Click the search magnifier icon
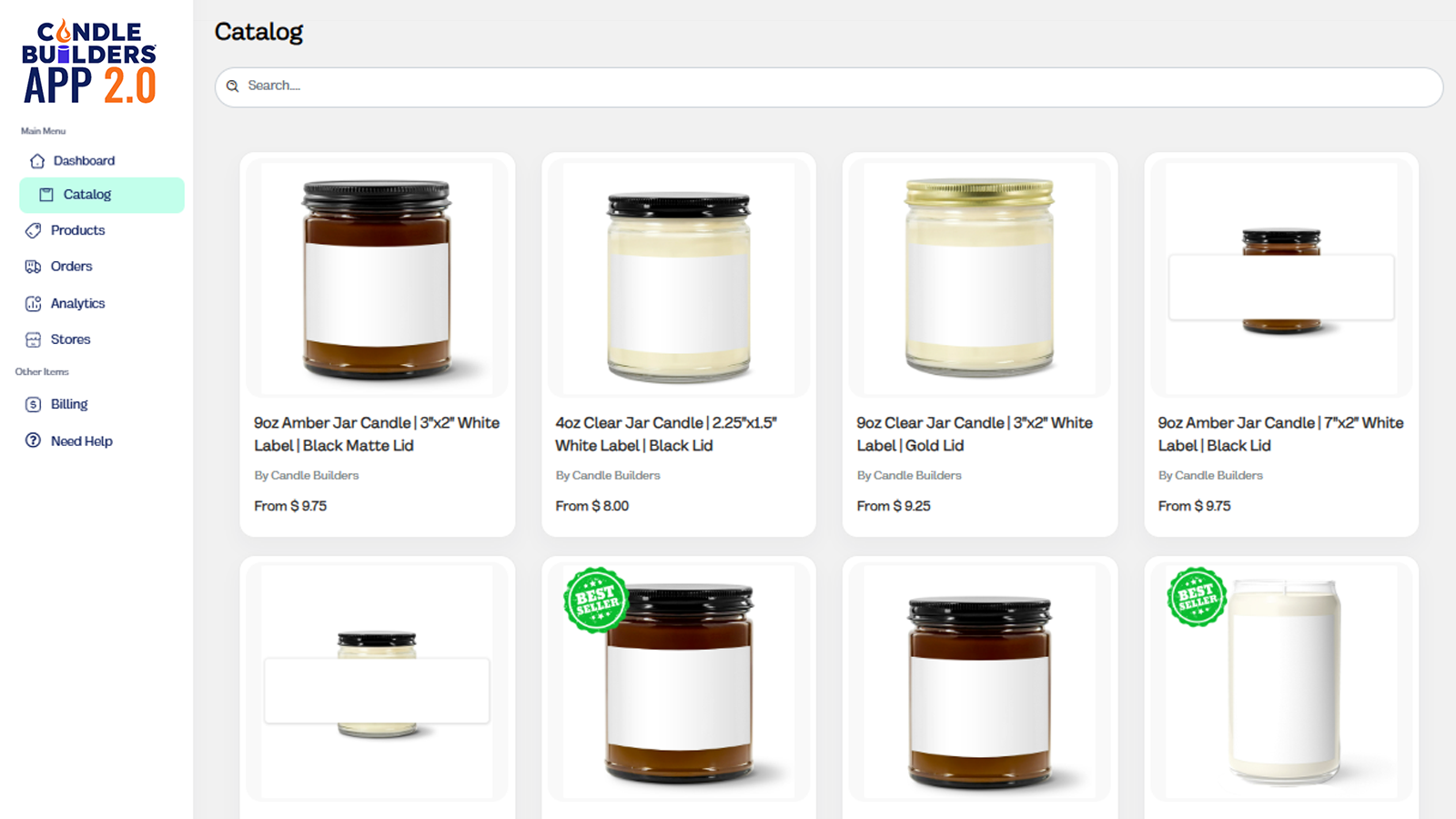The image size is (1456, 819). (x=232, y=86)
